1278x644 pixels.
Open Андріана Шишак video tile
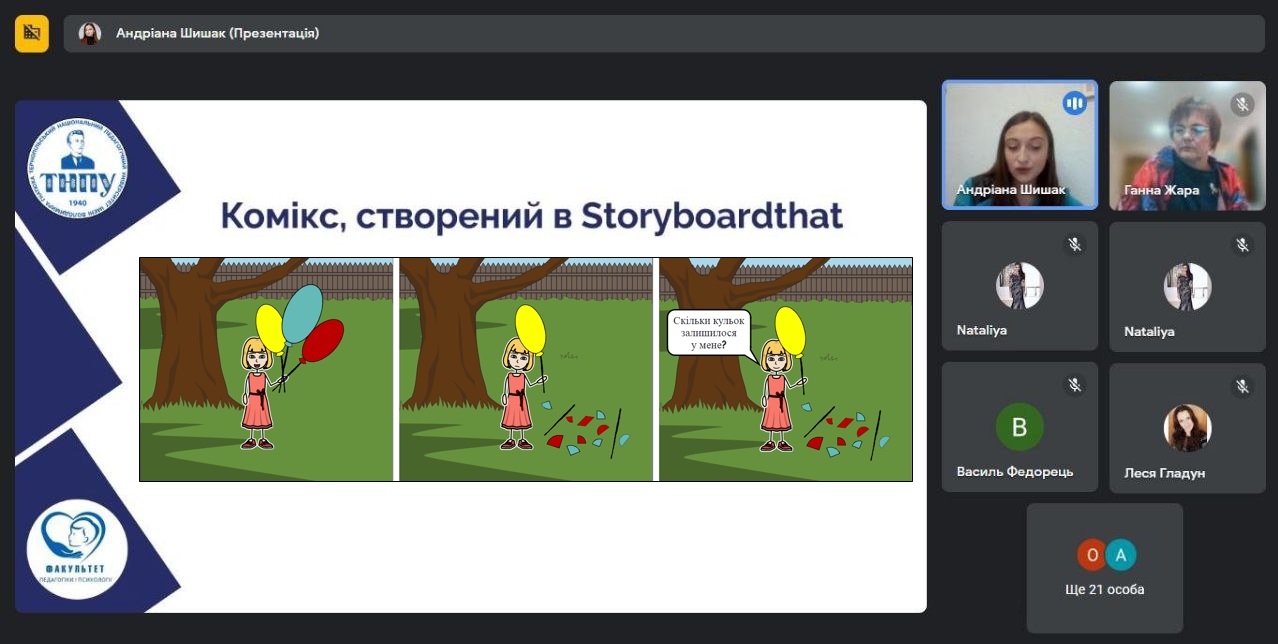(x=1019, y=145)
